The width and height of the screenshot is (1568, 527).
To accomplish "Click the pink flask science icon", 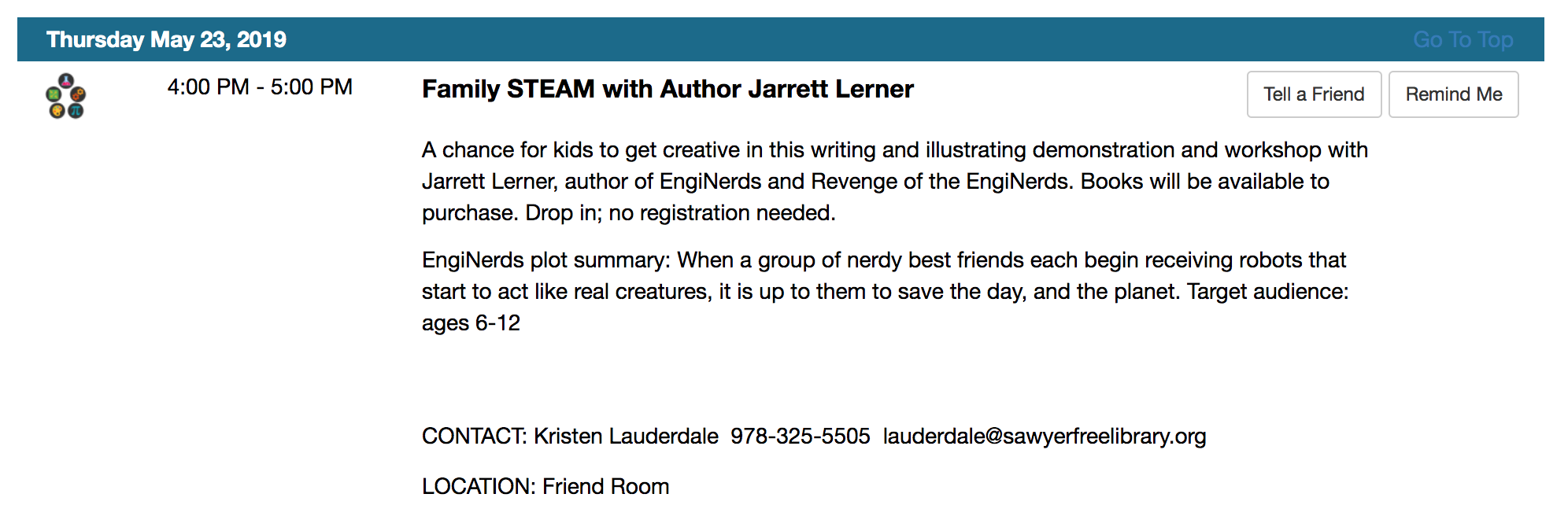I will click(x=66, y=80).
